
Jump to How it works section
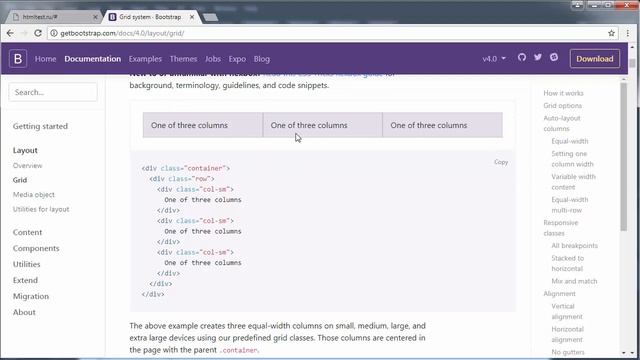[x=563, y=93]
